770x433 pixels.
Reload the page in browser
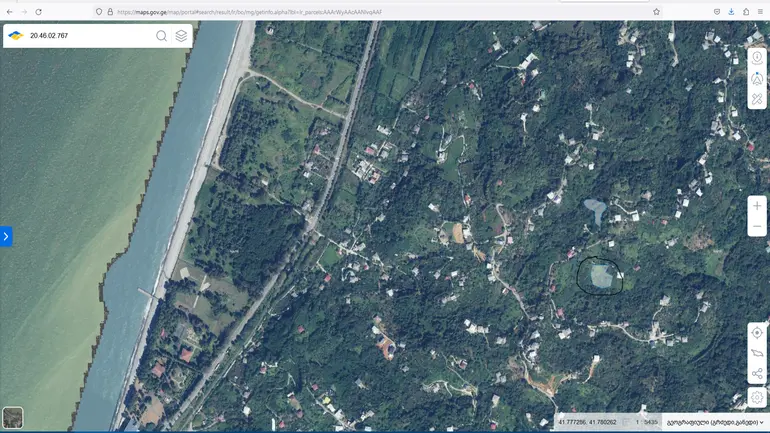click(x=38, y=12)
